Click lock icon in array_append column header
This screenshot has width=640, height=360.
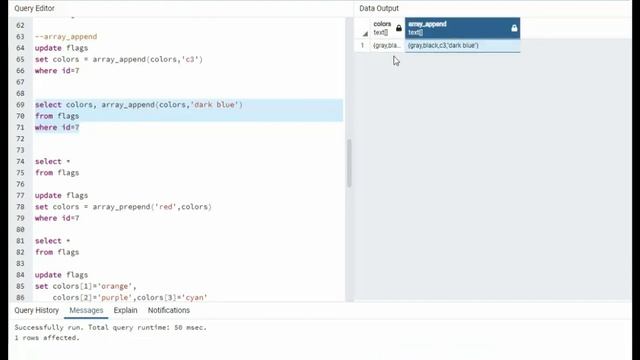pos(514,28)
